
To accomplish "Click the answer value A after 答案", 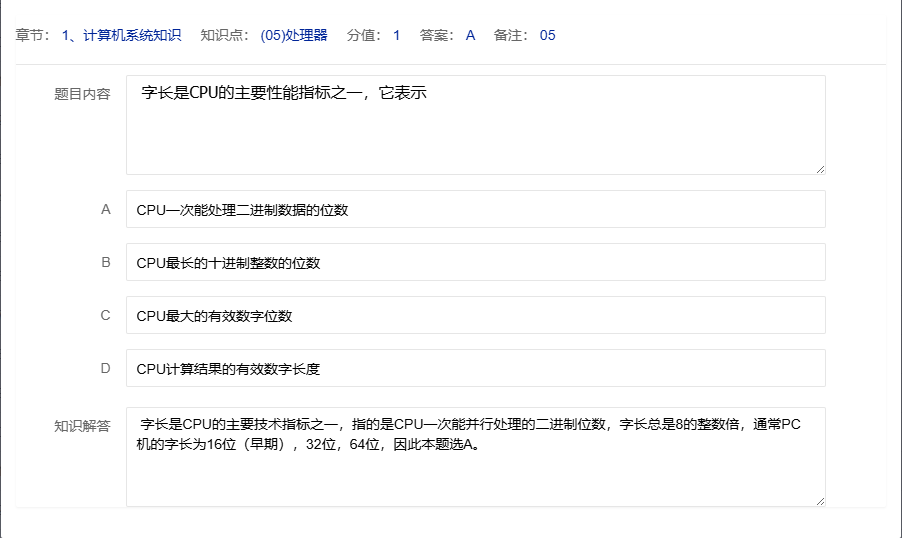I will [470, 35].
